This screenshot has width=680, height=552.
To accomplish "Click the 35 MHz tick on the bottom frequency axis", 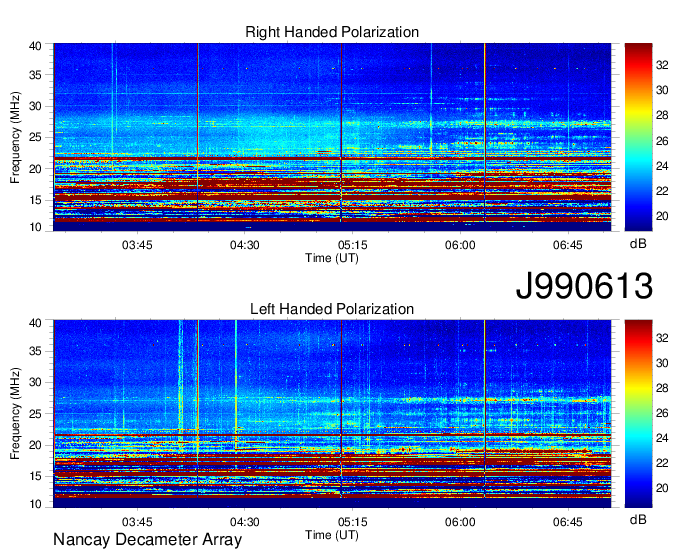I will click(x=36, y=351).
